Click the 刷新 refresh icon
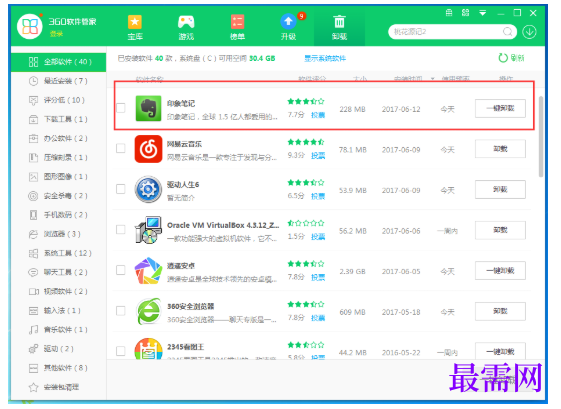The width and height of the screenshot is (561, 409). click(x=503, y=58)
